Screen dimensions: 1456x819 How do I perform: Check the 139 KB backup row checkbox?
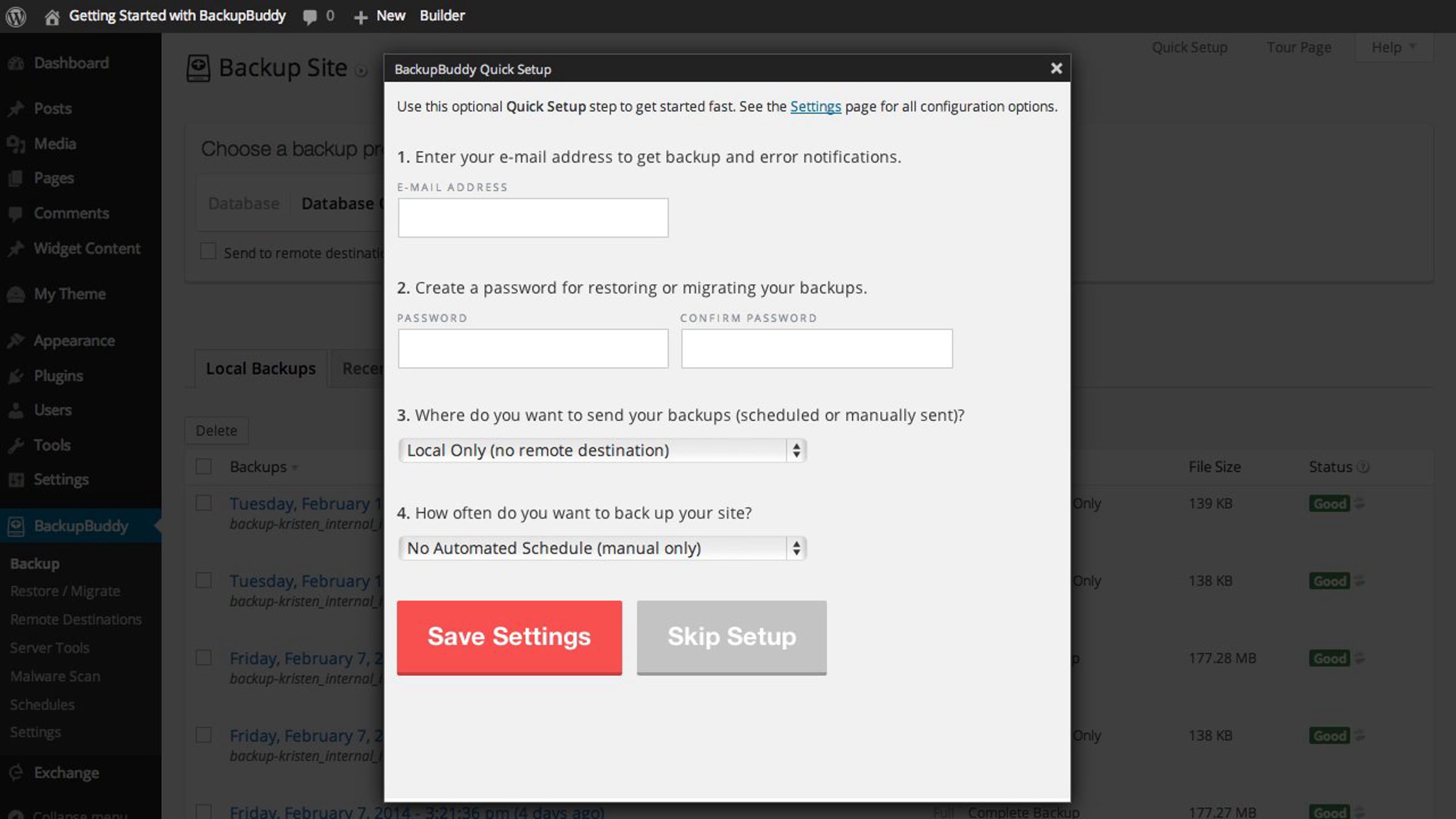[x=204, y=503]
